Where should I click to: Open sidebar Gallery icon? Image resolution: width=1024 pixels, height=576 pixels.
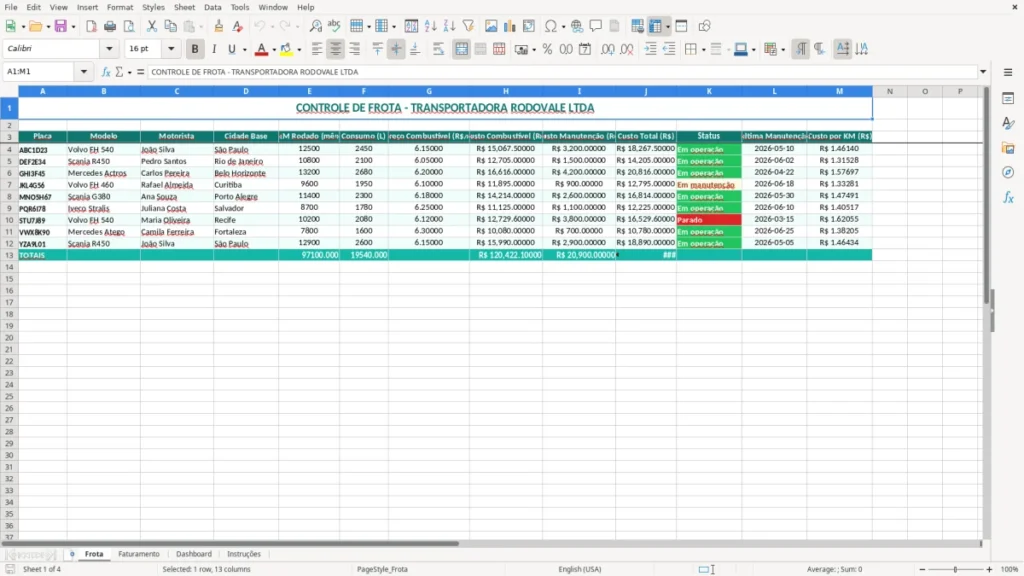pyautogui.click(x=1008, y=148)
